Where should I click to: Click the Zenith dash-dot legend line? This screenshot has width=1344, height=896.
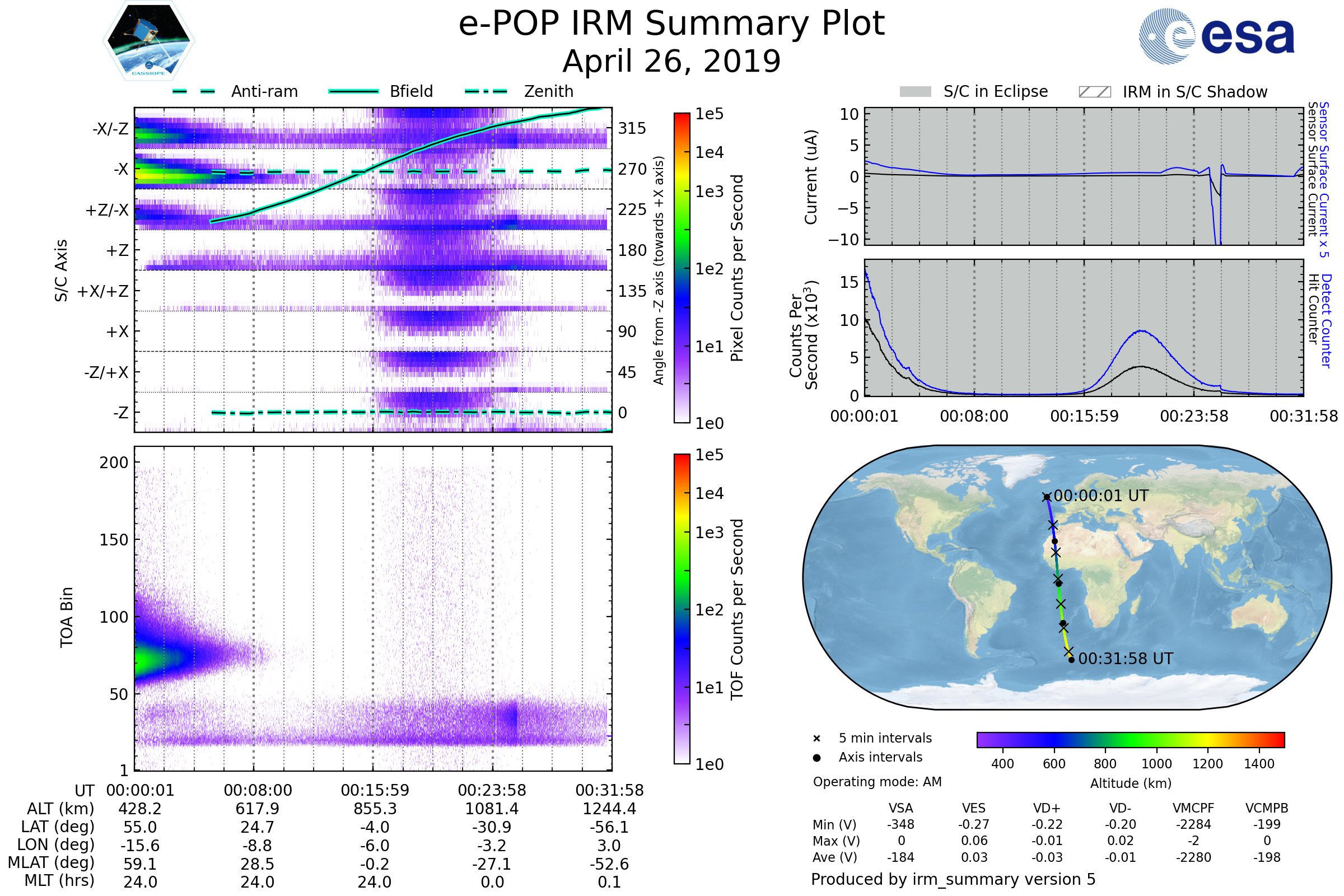[486, 91]
